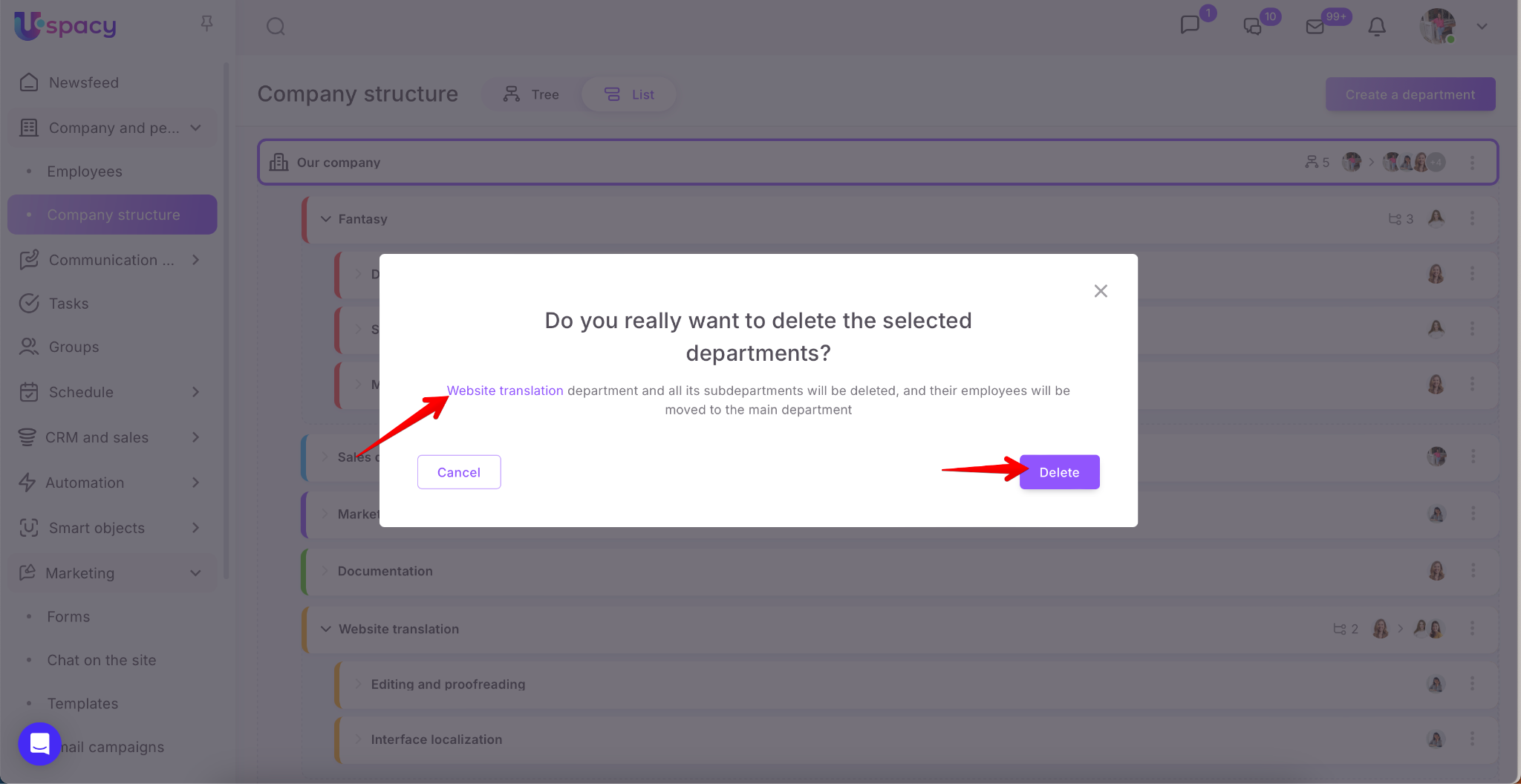Close the delete confirmation dialog
This screenshot has height=784, width=1521.
click(1101, 291)
